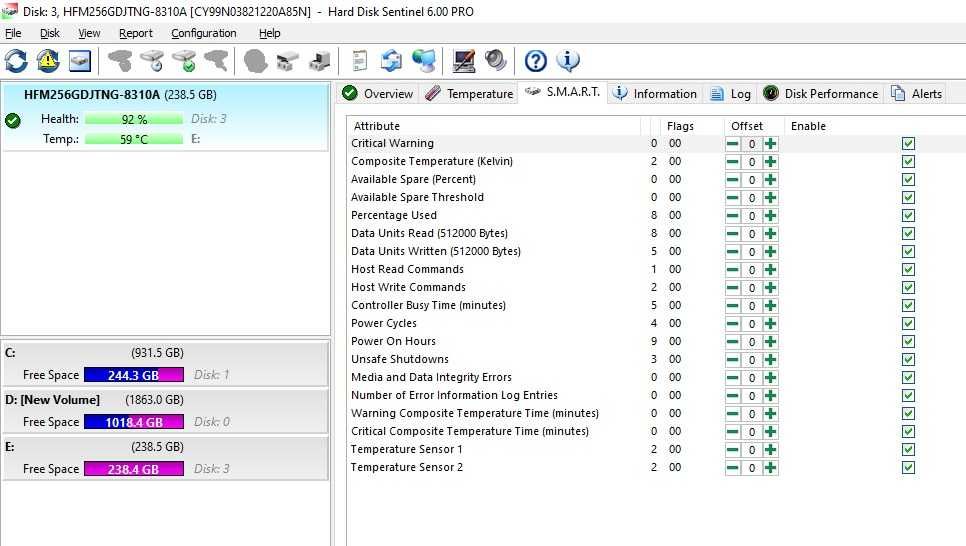The width and height of the screenshot is (966, 546).
Task: Select Number of Error Information Log Entries row
Action: [x=656, y=395]
